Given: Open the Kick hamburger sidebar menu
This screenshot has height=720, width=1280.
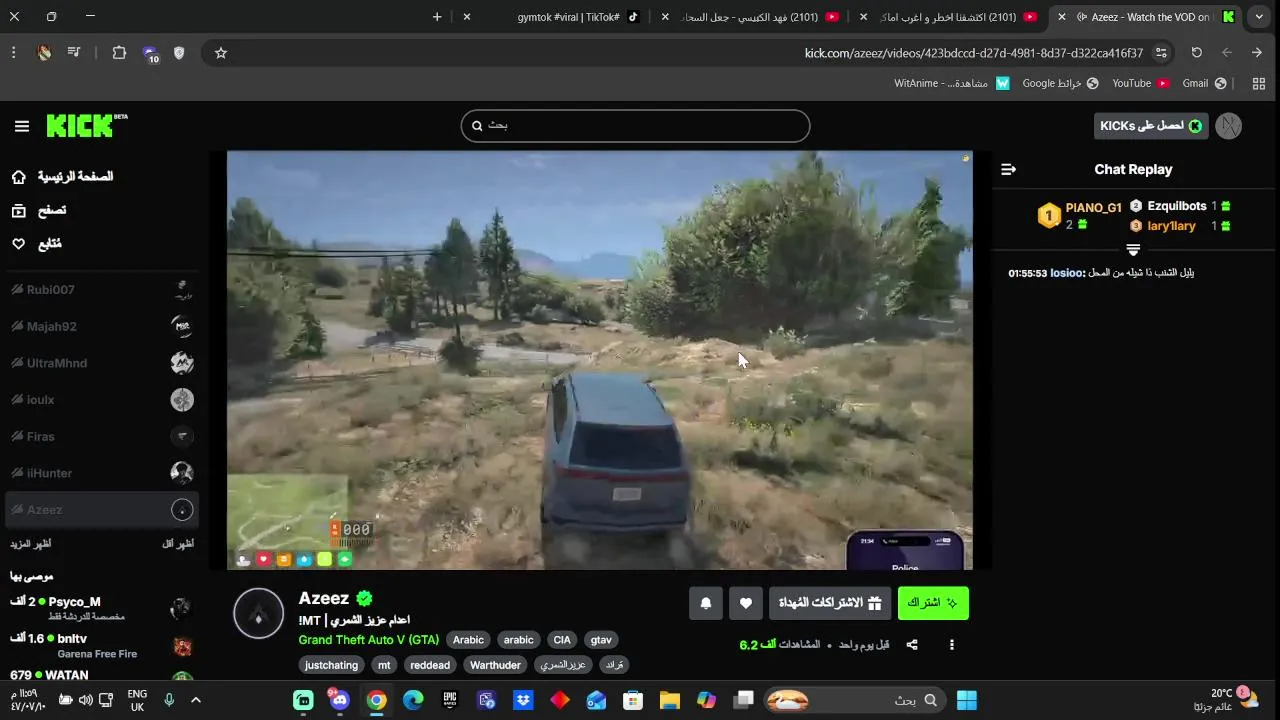Looking at the screenshot, I should coord(22,126).
